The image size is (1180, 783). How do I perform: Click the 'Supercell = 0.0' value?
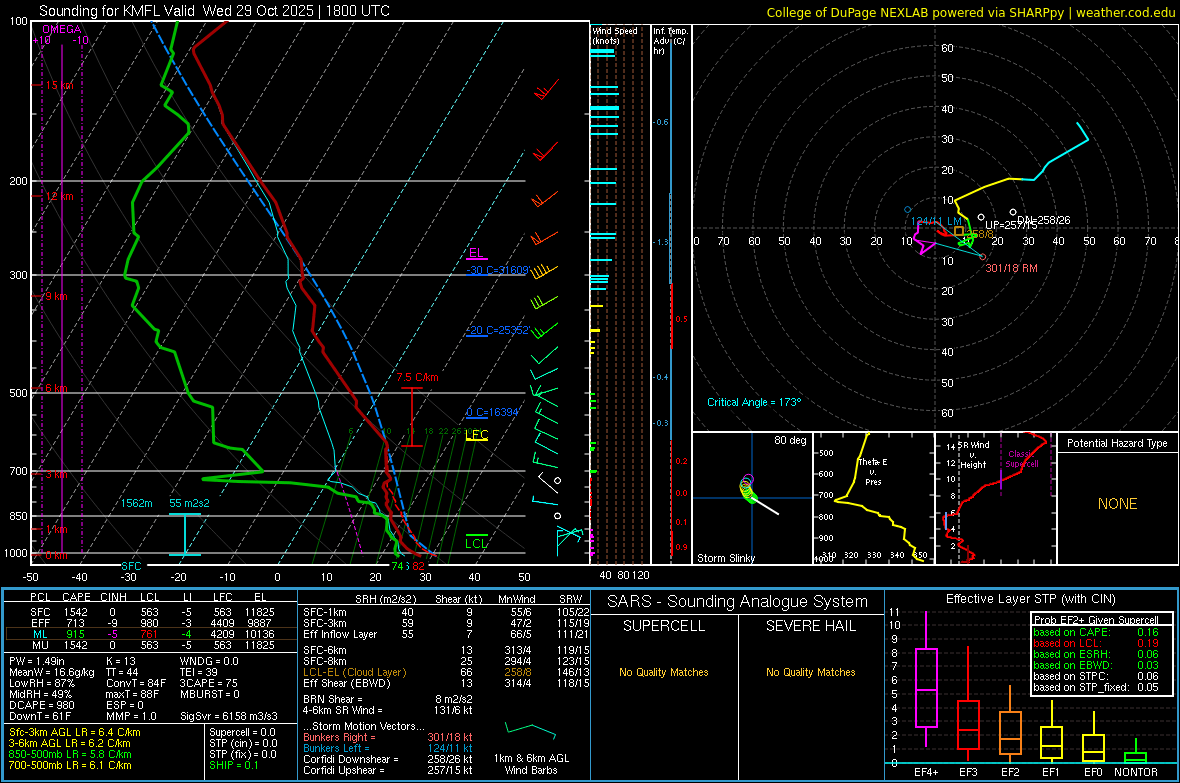pos(242,732)
